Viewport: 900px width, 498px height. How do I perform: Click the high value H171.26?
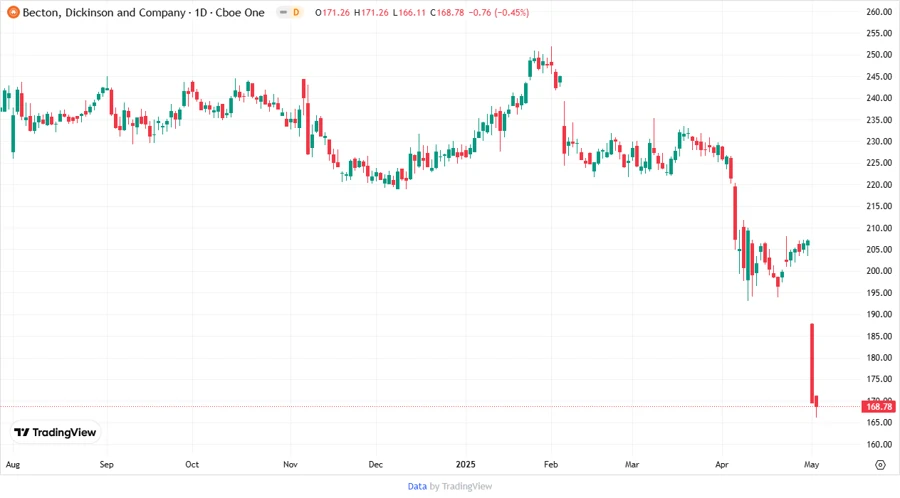[x=371, y=12]
